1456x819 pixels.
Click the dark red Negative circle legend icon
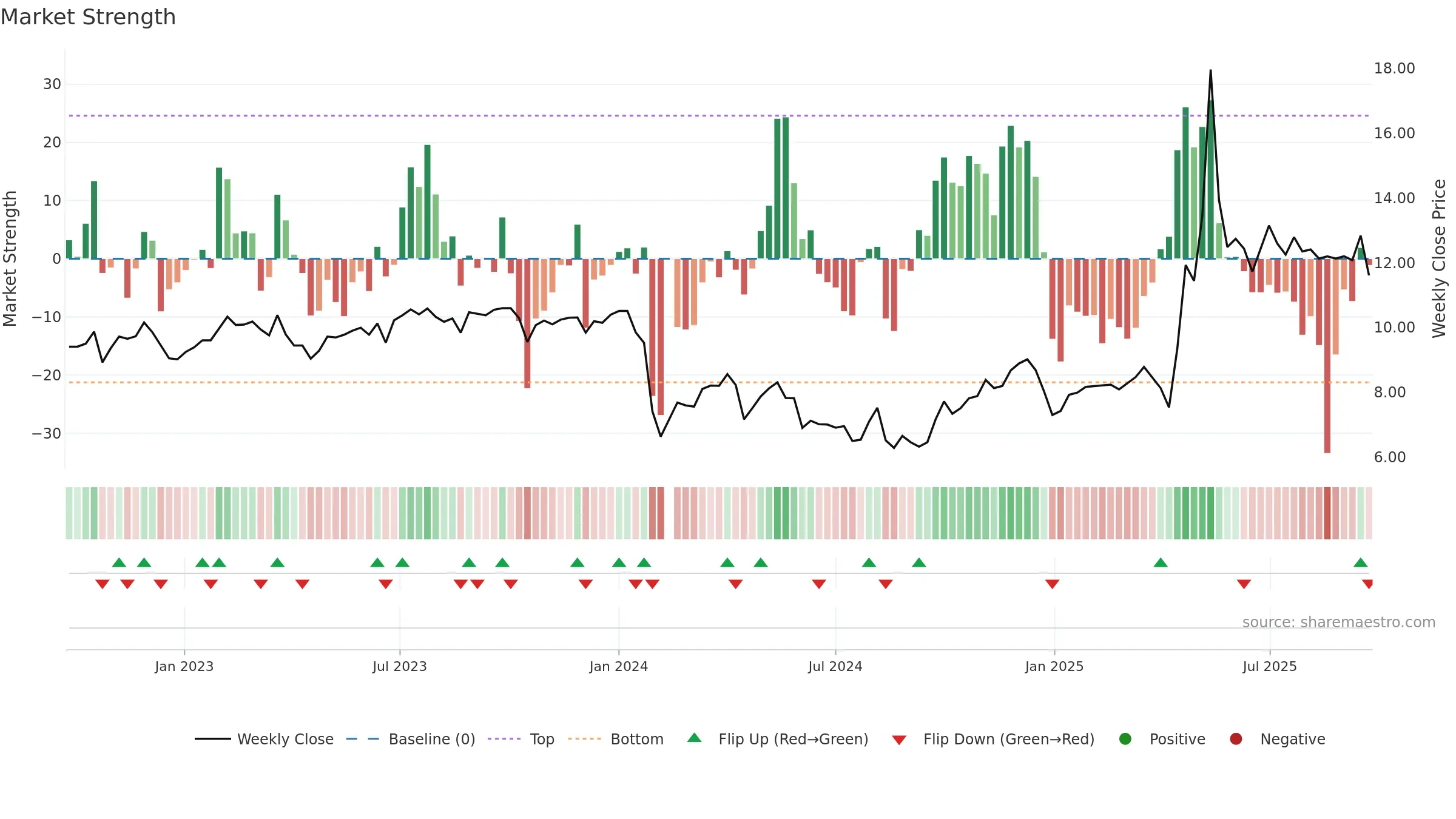coord(1236,739)
